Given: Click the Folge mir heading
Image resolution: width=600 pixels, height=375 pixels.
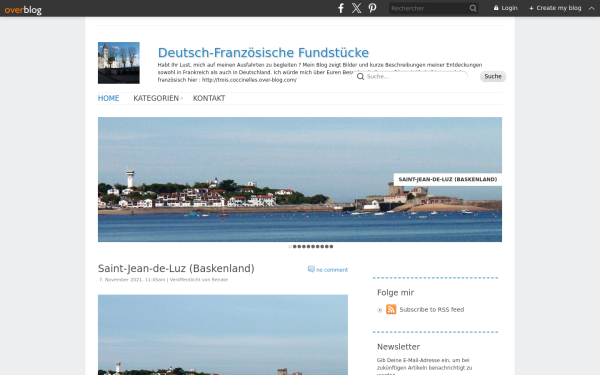Looking at the screenshot, I should [395, 293].
